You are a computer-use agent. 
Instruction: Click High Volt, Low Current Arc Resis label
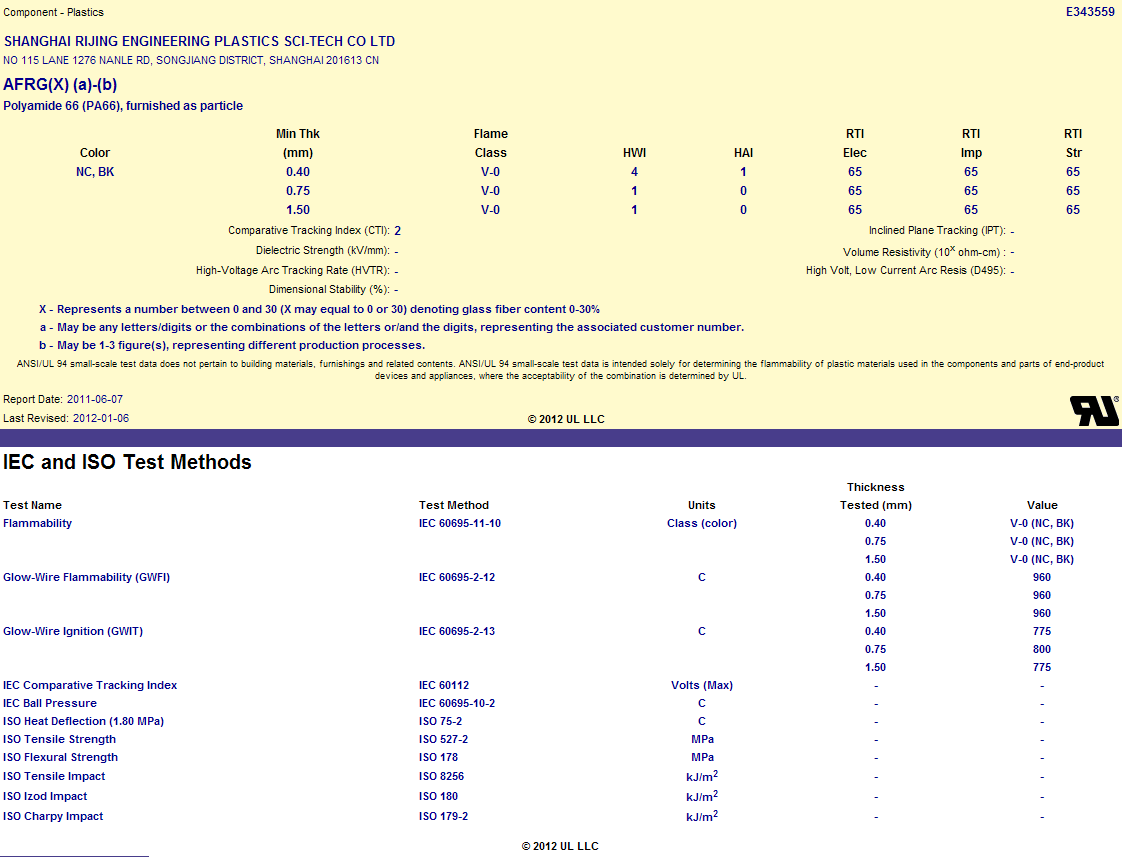coord(906,270)
